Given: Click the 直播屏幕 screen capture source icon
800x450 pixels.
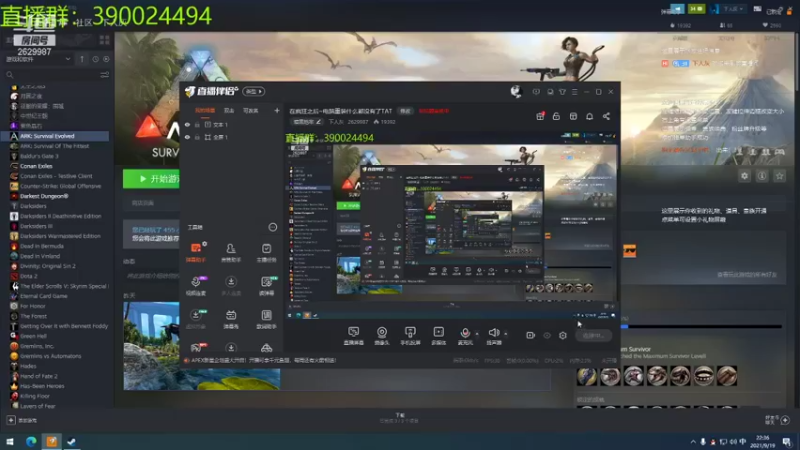Looking at the screenshot, I should click(x=353, y=335).
